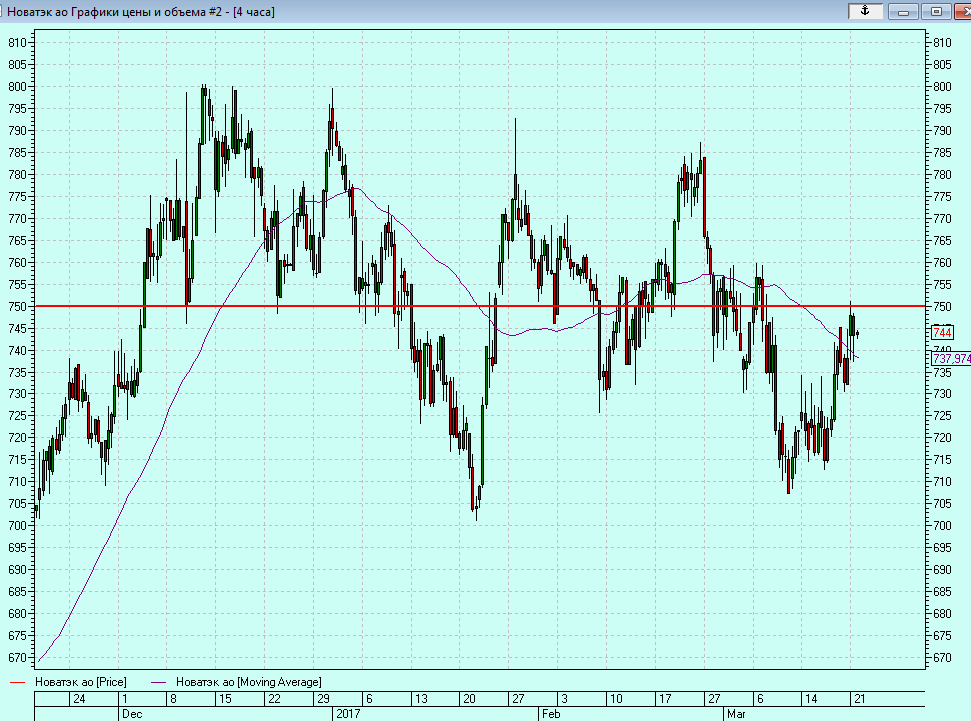Click the 760 label on the right price axis
The height and width of the screenshot is (721, 971).
942,263
